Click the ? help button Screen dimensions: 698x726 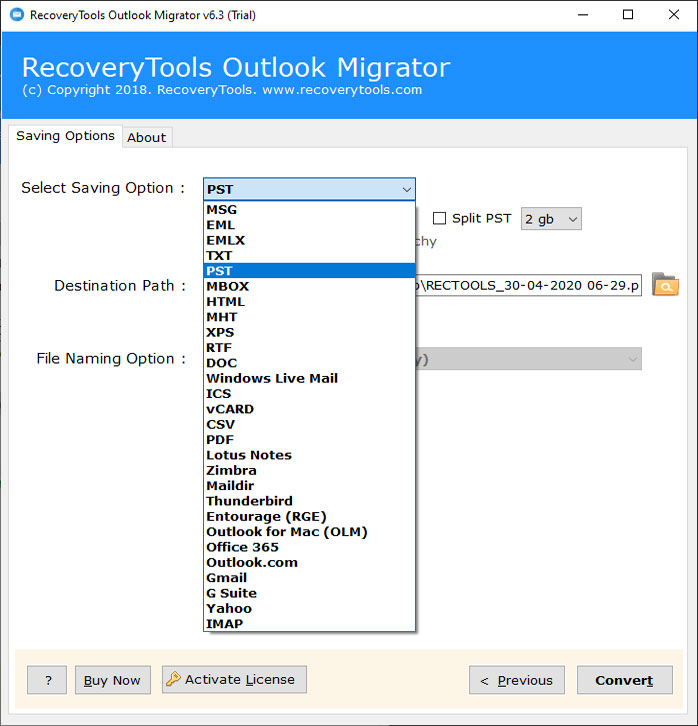pos(47,680)
